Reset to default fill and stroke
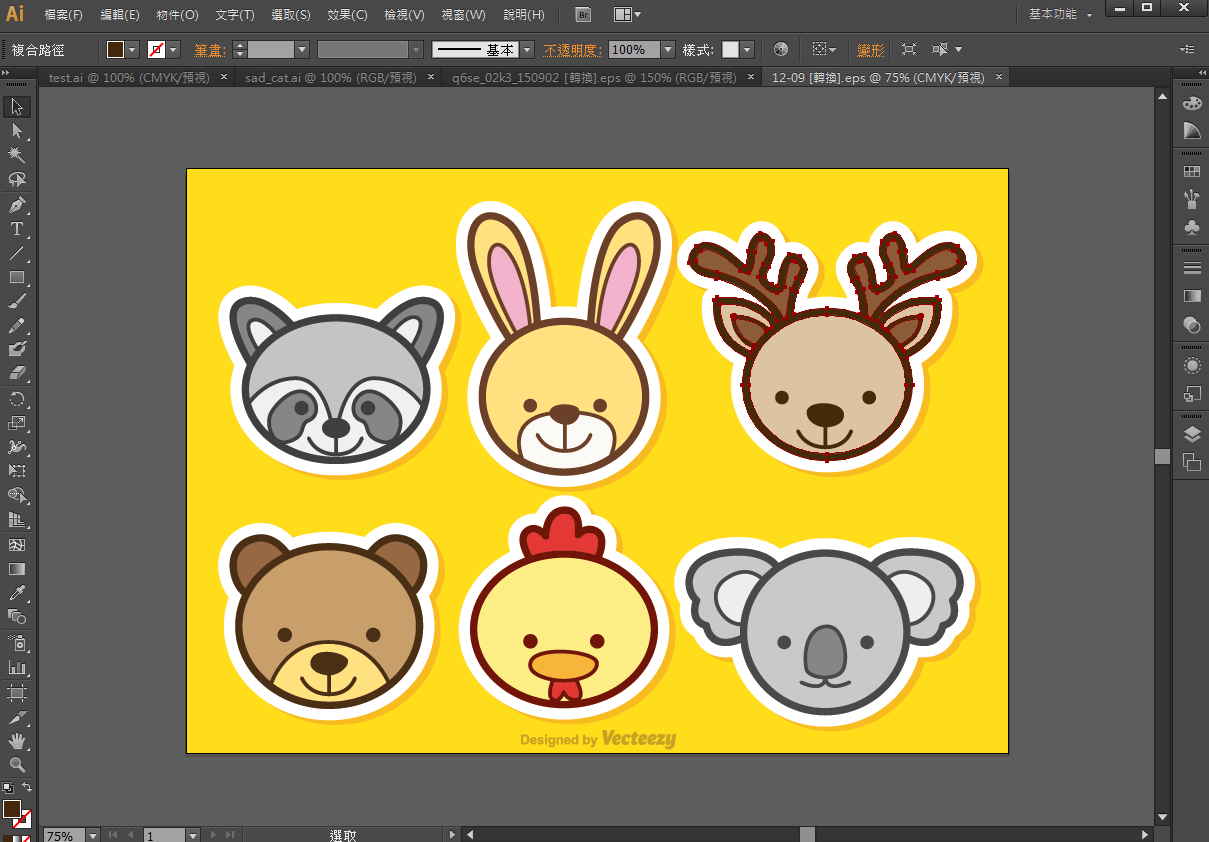The width and height of the screenshot is (1209, 842). pos(8,788)
